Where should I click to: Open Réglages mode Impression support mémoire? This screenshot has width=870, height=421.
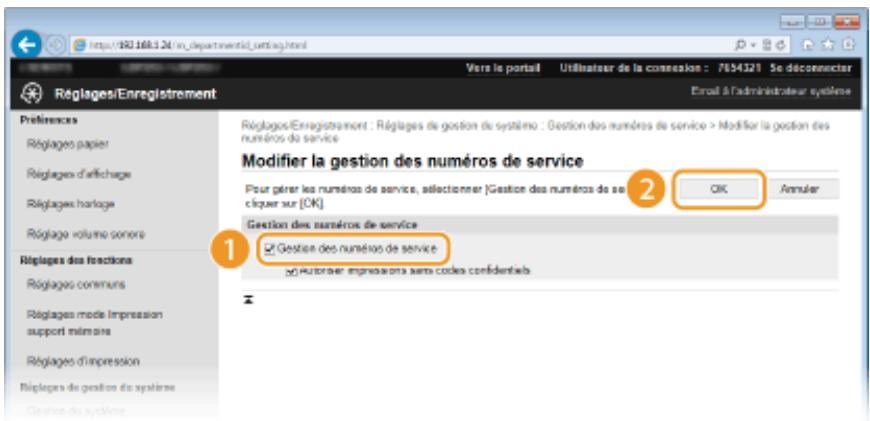pyautogui.click(x=95, y=323)
